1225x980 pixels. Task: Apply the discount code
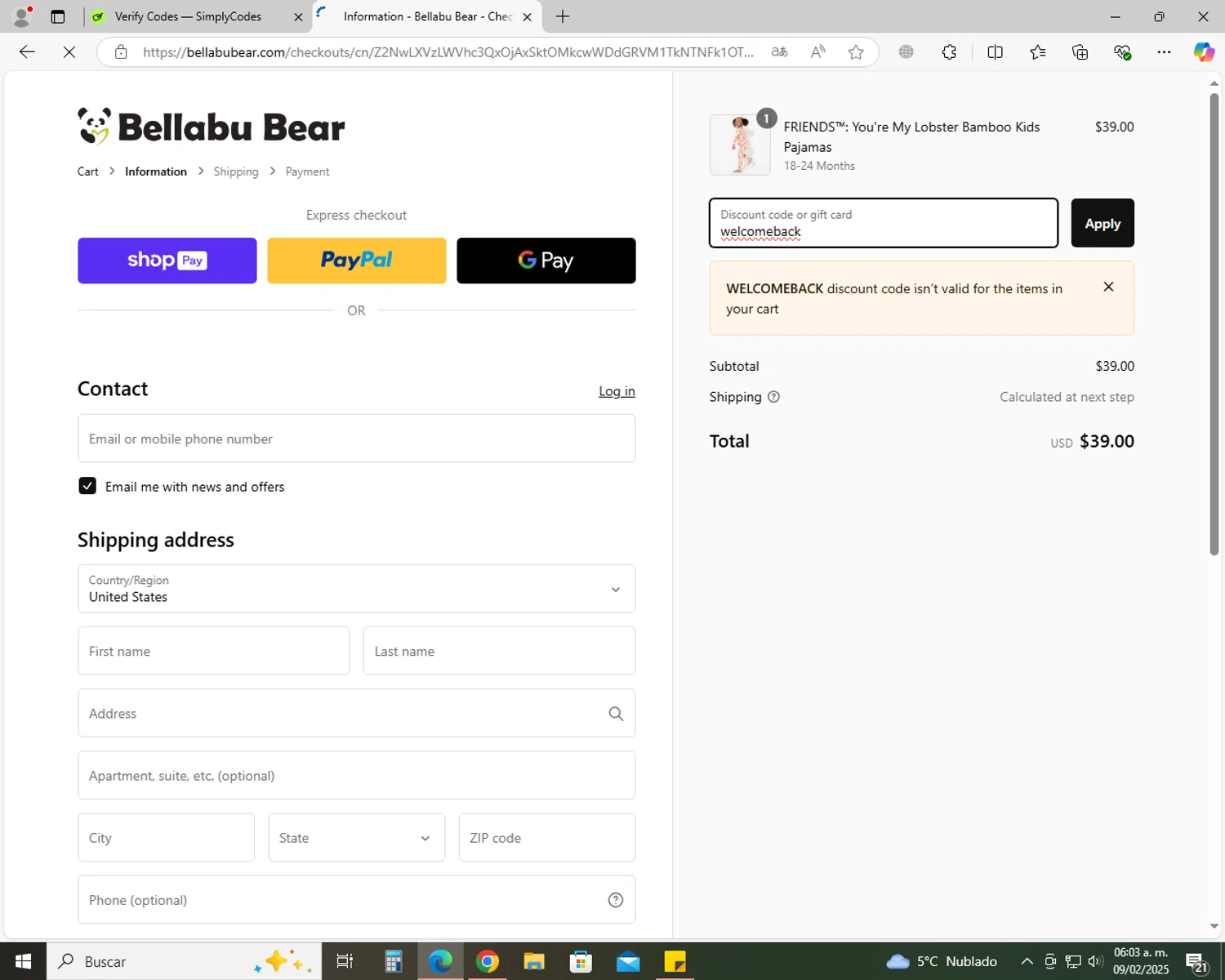click(1102, 223)
